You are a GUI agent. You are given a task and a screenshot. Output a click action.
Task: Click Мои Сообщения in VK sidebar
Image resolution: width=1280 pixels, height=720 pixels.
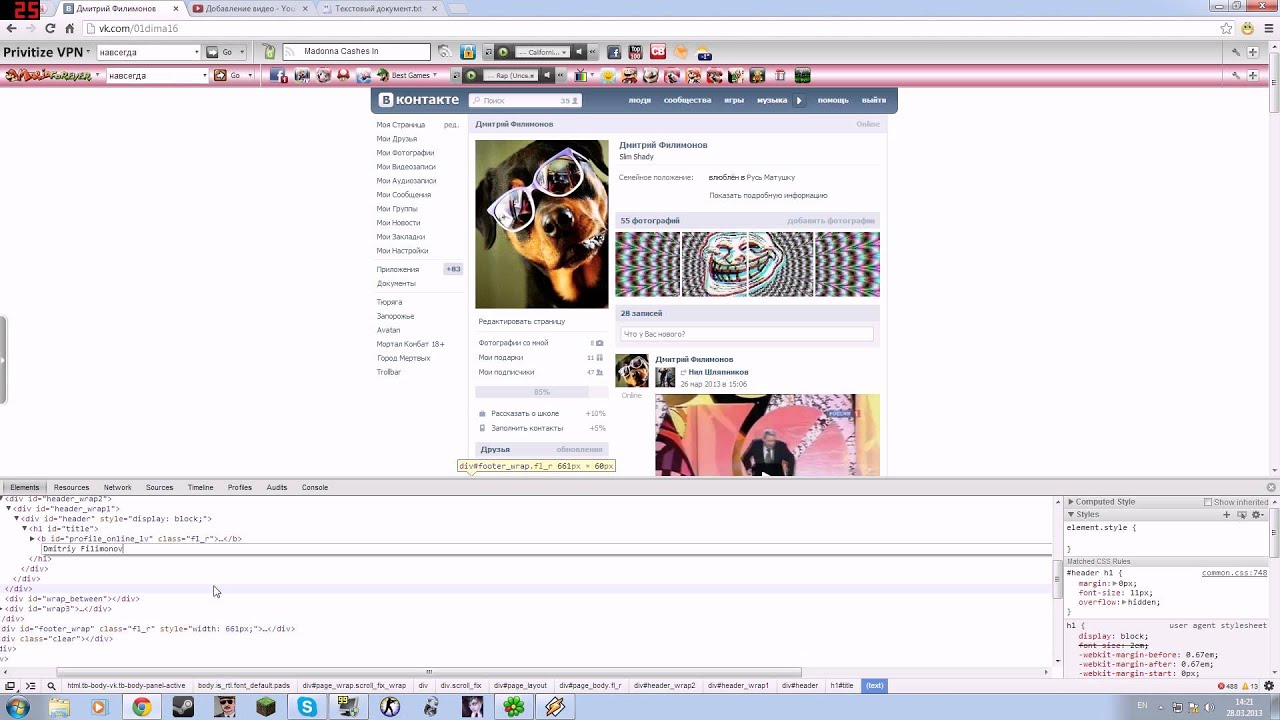click(403, 195)
